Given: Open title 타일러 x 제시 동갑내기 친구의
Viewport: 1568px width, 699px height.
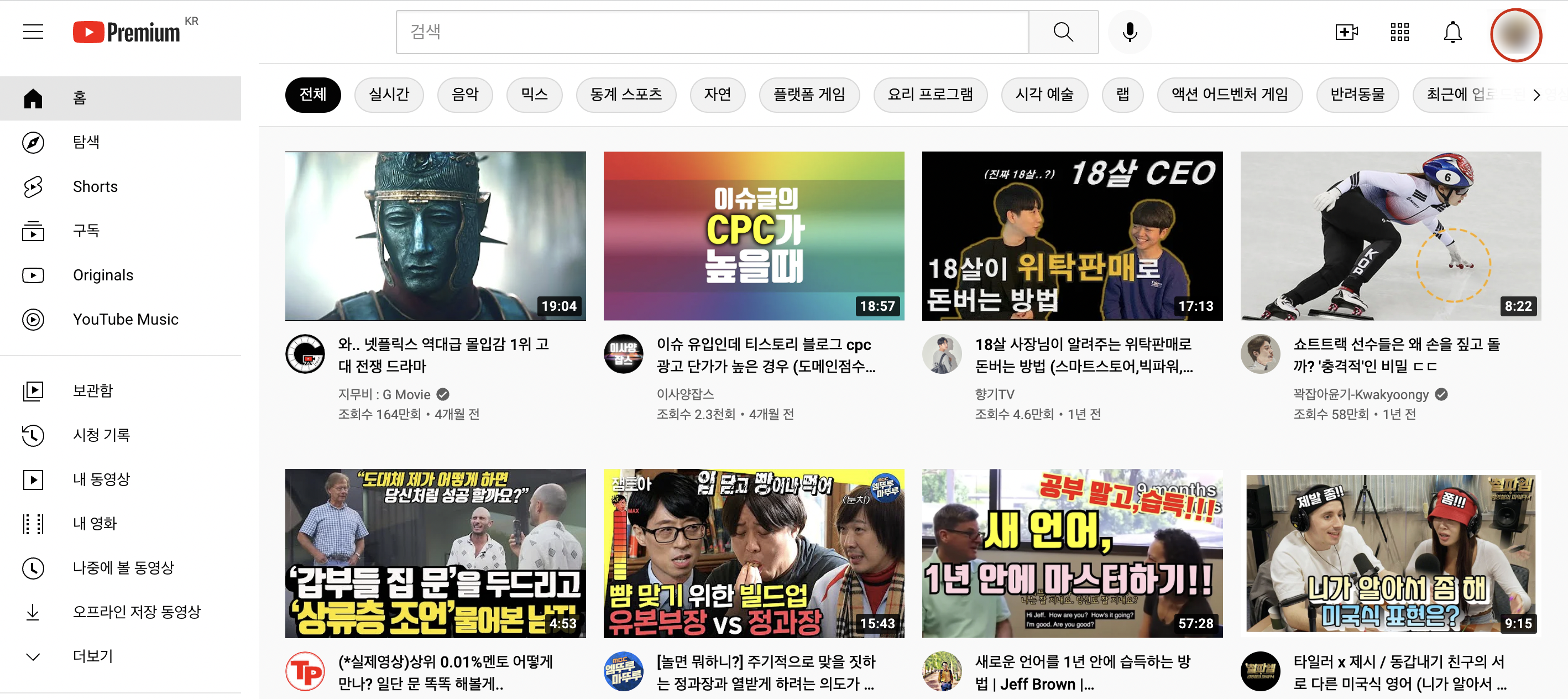Looking at the screenshot, I should click(1399, 672).
